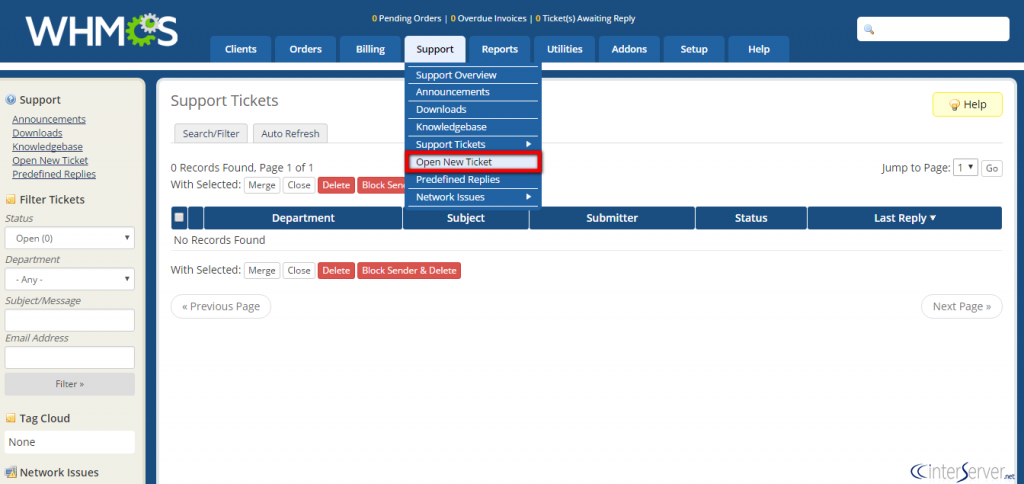Click the Go button
1024x484 pixels.
pyautogui.click(x=992, y=169)
